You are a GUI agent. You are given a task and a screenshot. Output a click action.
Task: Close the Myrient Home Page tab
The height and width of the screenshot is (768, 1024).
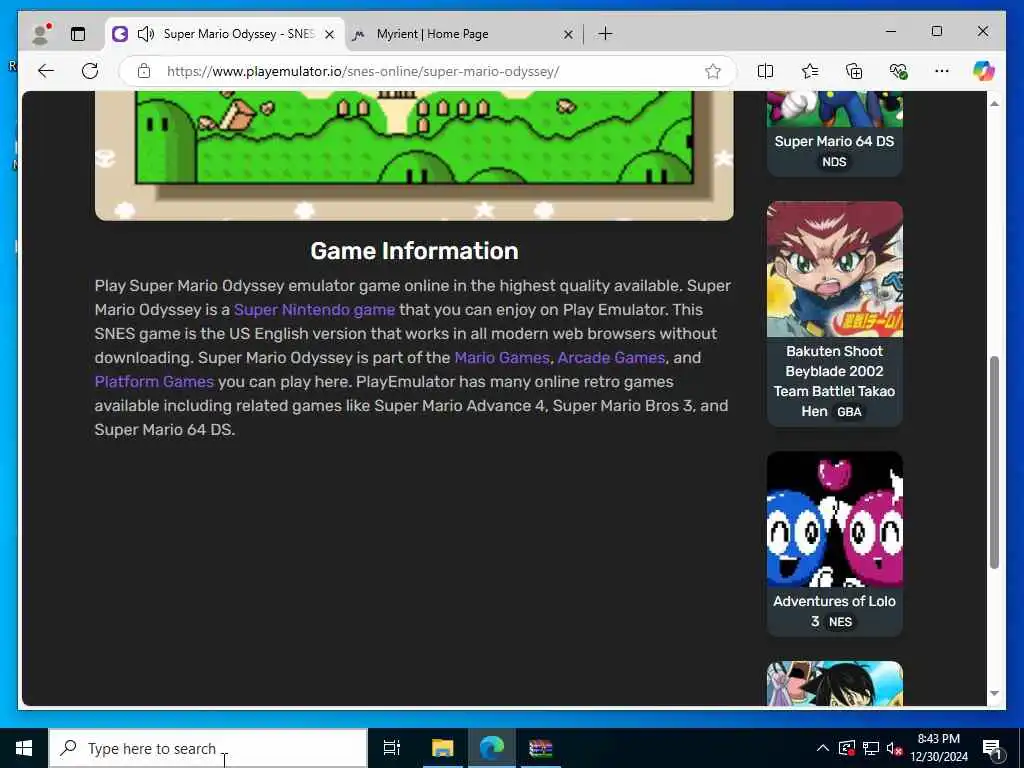[x=568, y=34]
